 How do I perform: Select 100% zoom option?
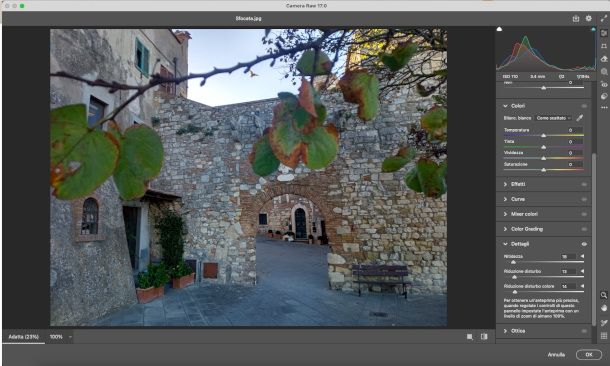coord(56,337)
